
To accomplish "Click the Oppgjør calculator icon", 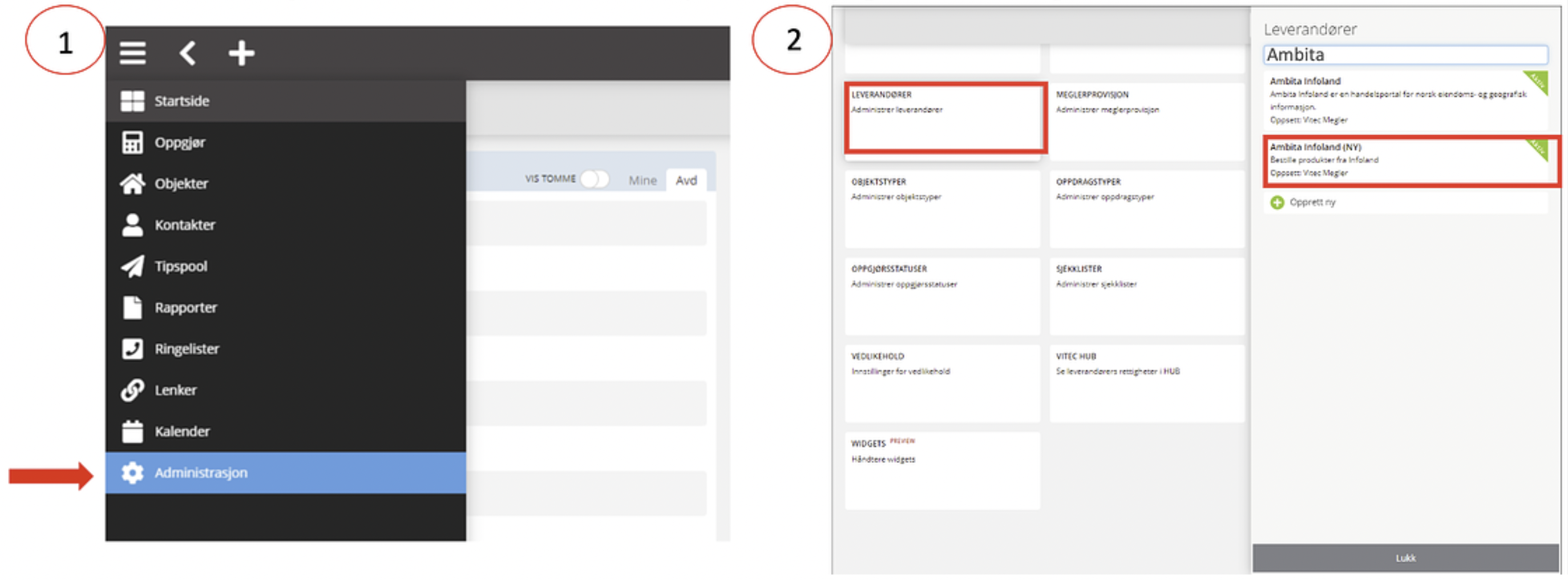I will coord(132,143).
